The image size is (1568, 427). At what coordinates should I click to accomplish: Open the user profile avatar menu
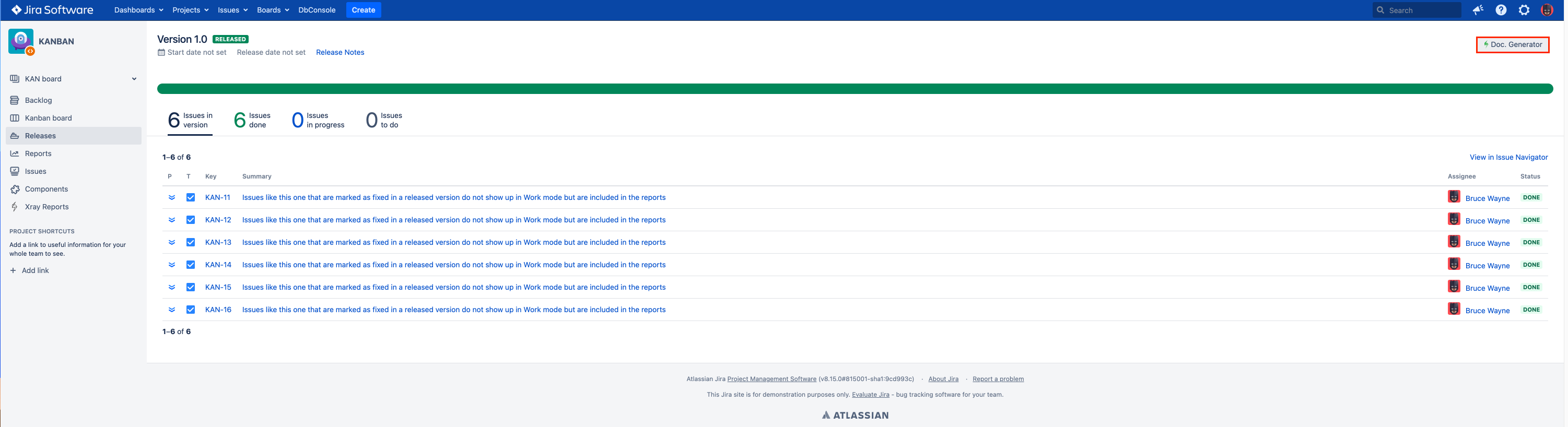(1547, 10)
